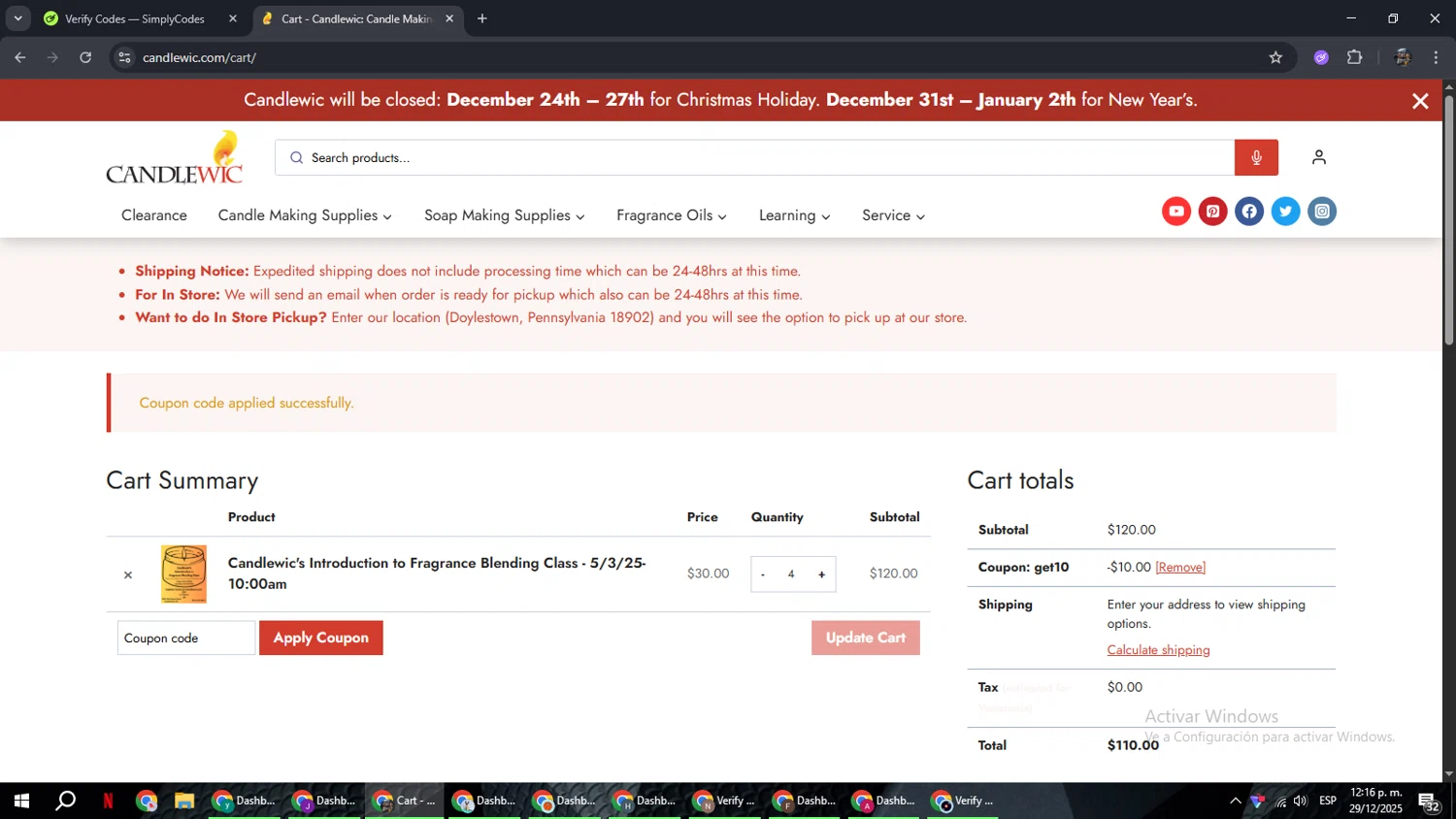Image resolution: width=1456 pixels, height=819 pixels.
Task: Open the Windows Start menu
Action: [x=21, y=802]
